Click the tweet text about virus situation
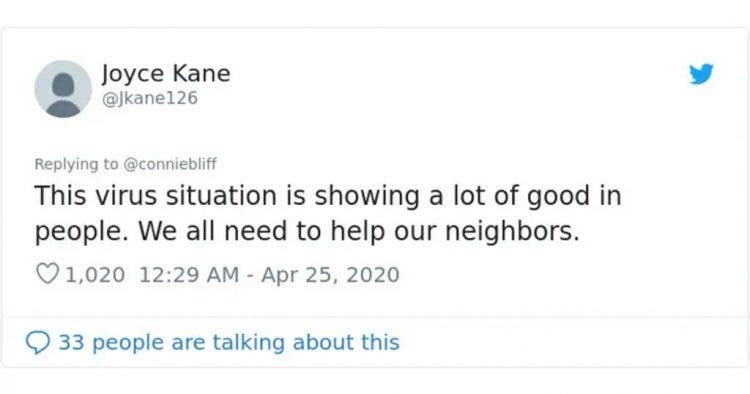The height and width of the screenshot is (394, 750). pos(328,213)
